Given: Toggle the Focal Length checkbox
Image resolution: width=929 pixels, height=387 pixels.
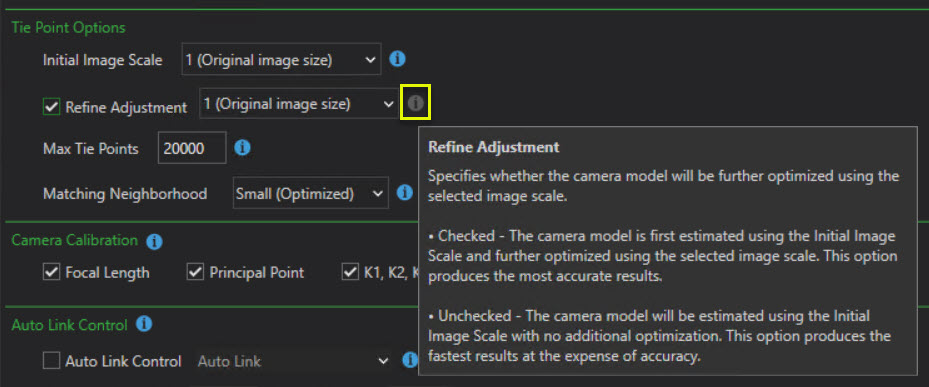Looking at the screenshot, I should click(x=52, y=273).
